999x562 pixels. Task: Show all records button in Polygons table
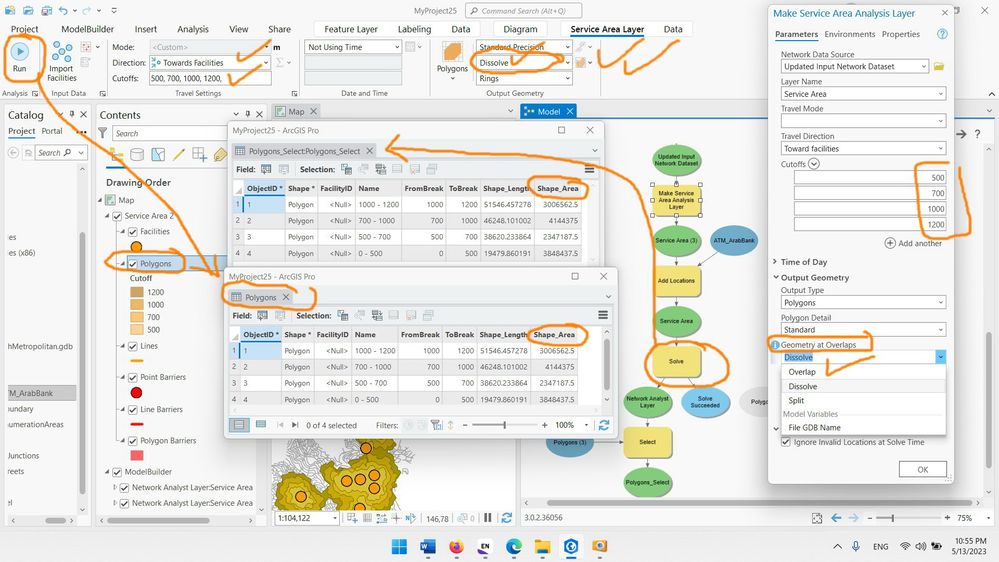[x=240, y=425]
